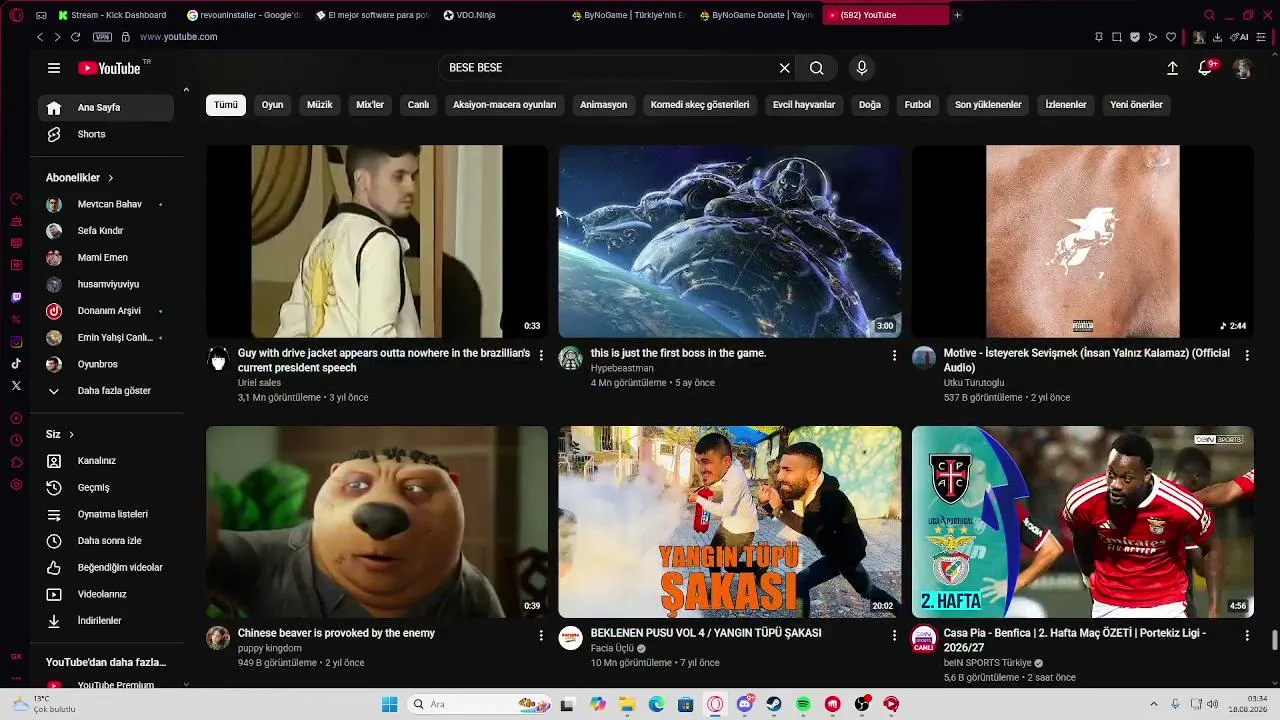Play the YANGIN TÜPÜ ŞAKASI thumbnail
This screenshot has width=1280, height=720.
click(730, 522)
